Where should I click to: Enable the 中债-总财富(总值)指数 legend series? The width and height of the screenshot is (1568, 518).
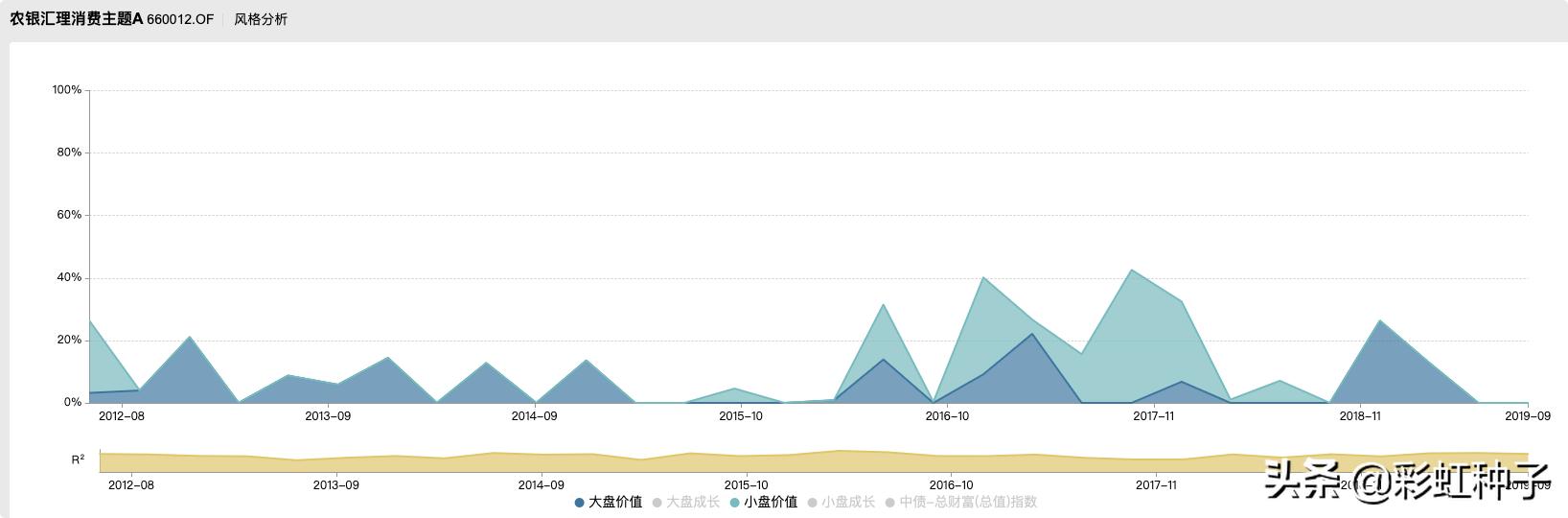coord(961,502)
